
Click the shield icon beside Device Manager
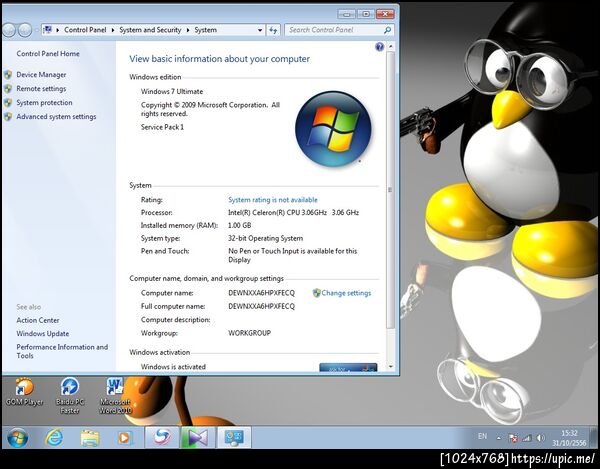click(x=8, y=75)
